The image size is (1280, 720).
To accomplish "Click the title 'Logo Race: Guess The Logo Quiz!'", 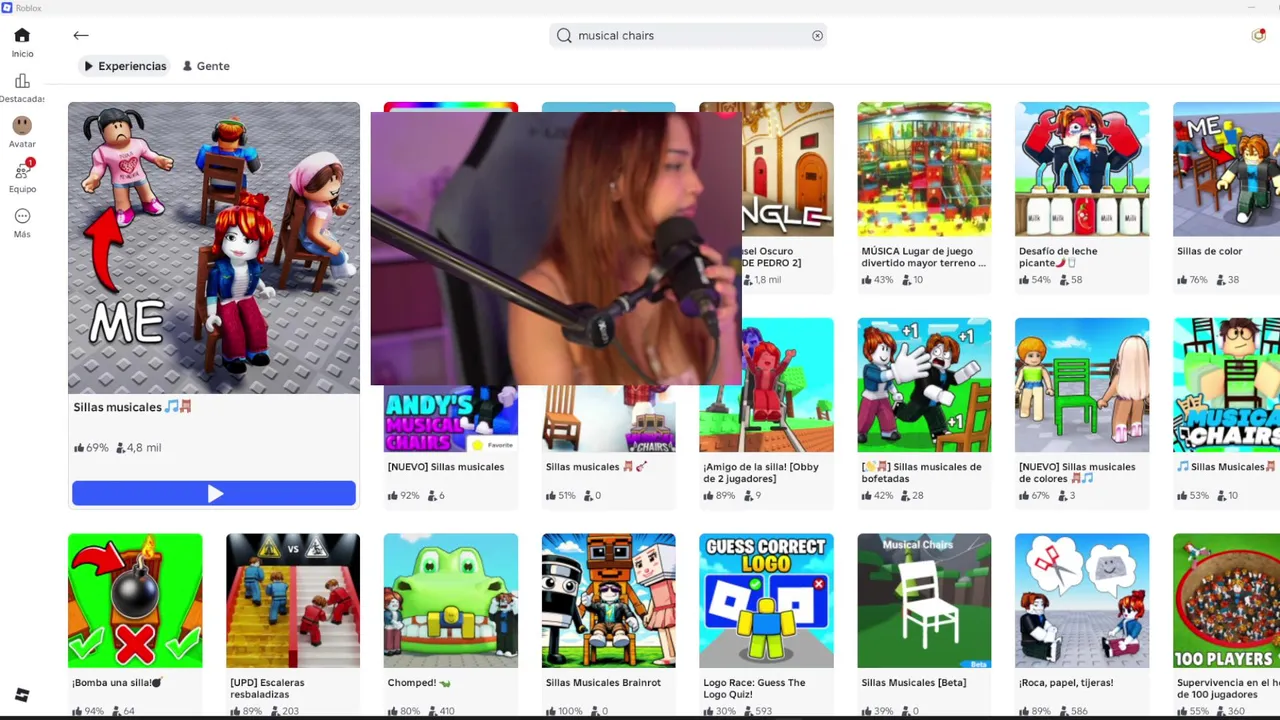I will tap(754, 689).
